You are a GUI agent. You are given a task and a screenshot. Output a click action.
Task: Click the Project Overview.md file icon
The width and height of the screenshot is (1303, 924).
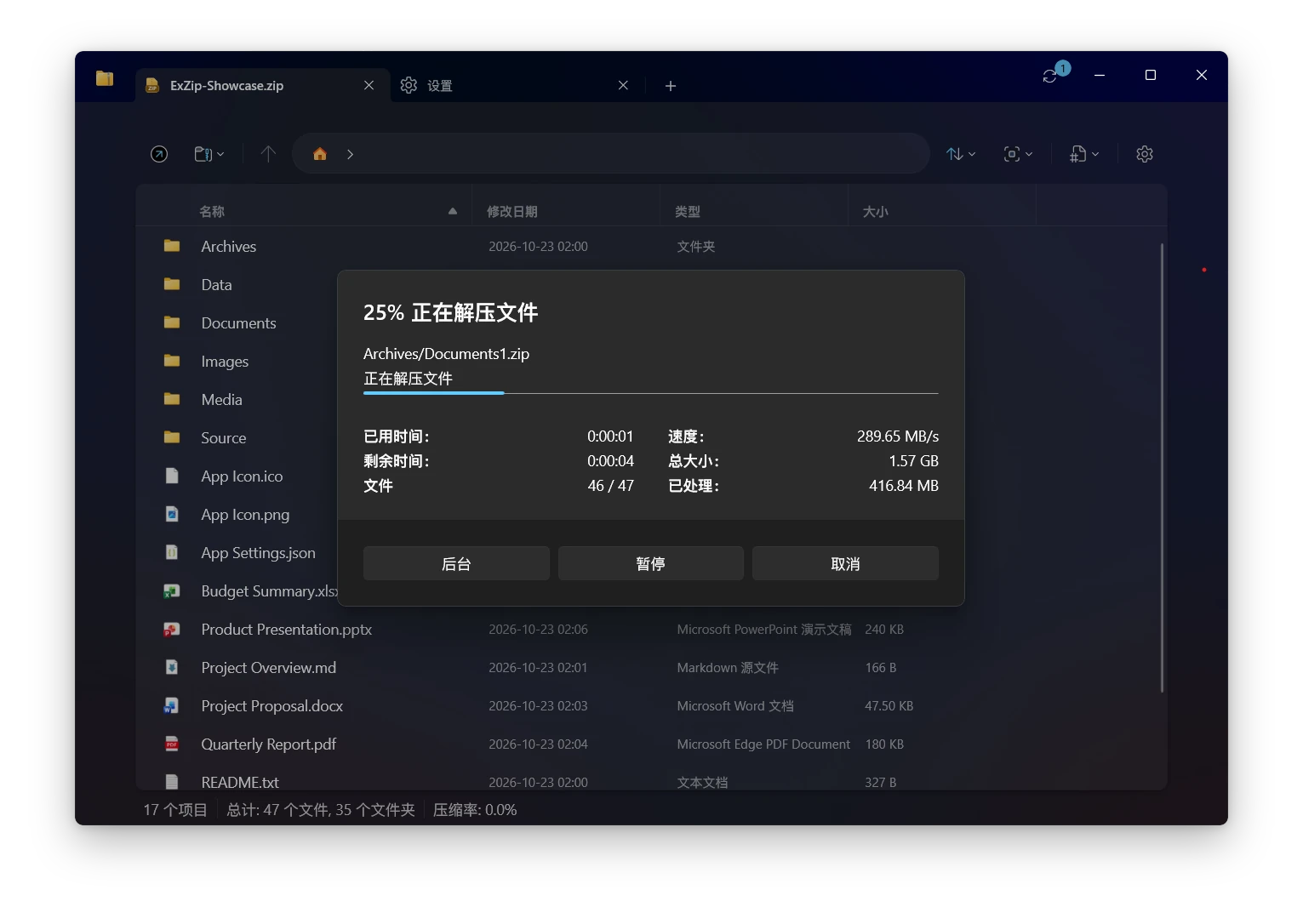(x=172, y=667)
